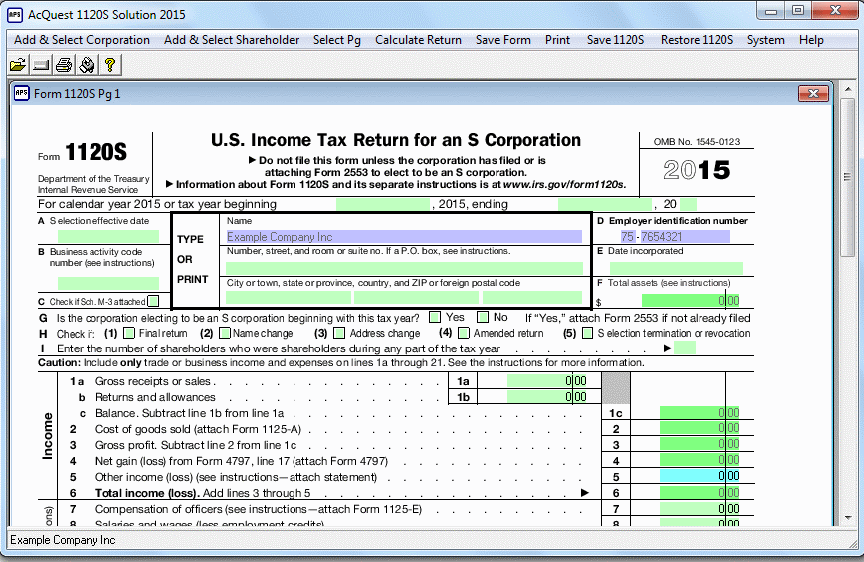Viewport: 864px width, 562px height.
Task: Click the 'Gross receipts or sales' label
Action: (153, 381)
